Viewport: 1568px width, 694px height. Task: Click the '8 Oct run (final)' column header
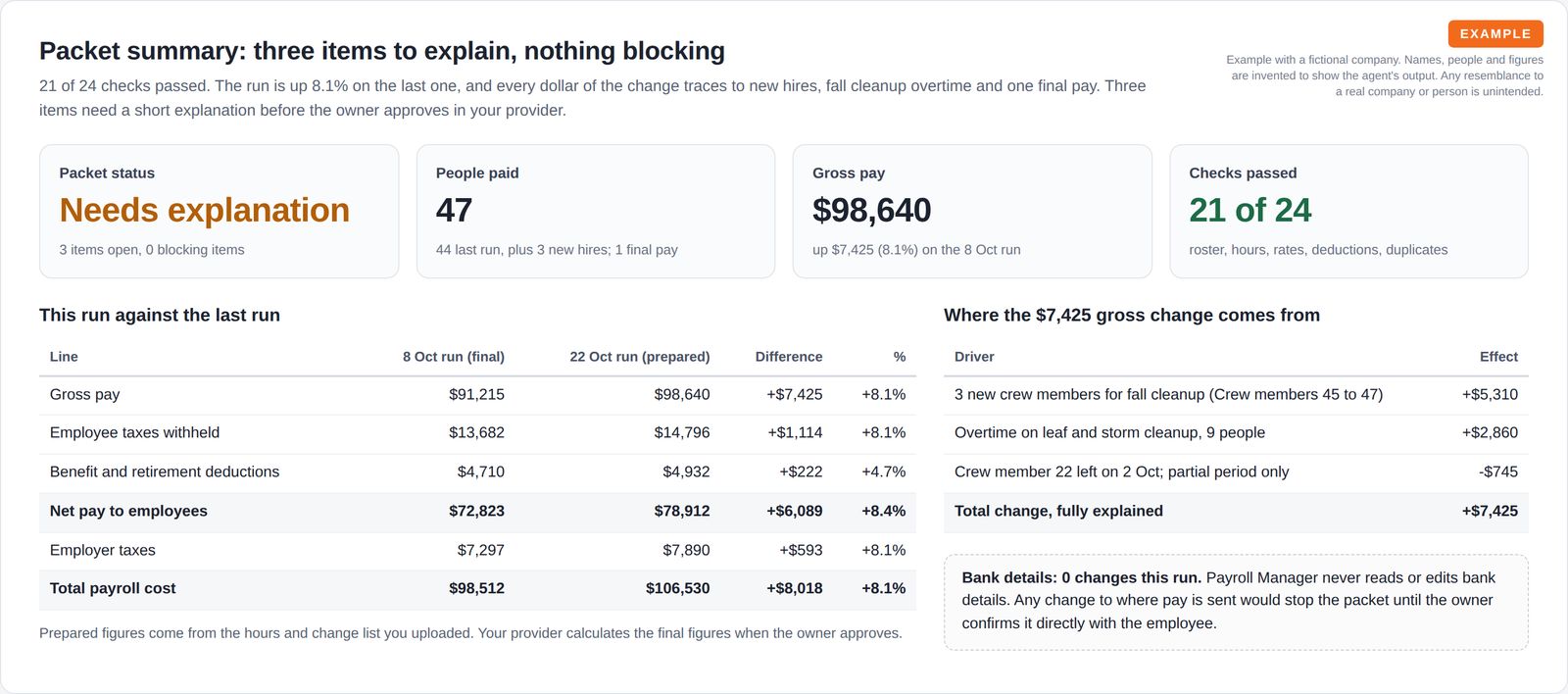coord(454,357)
